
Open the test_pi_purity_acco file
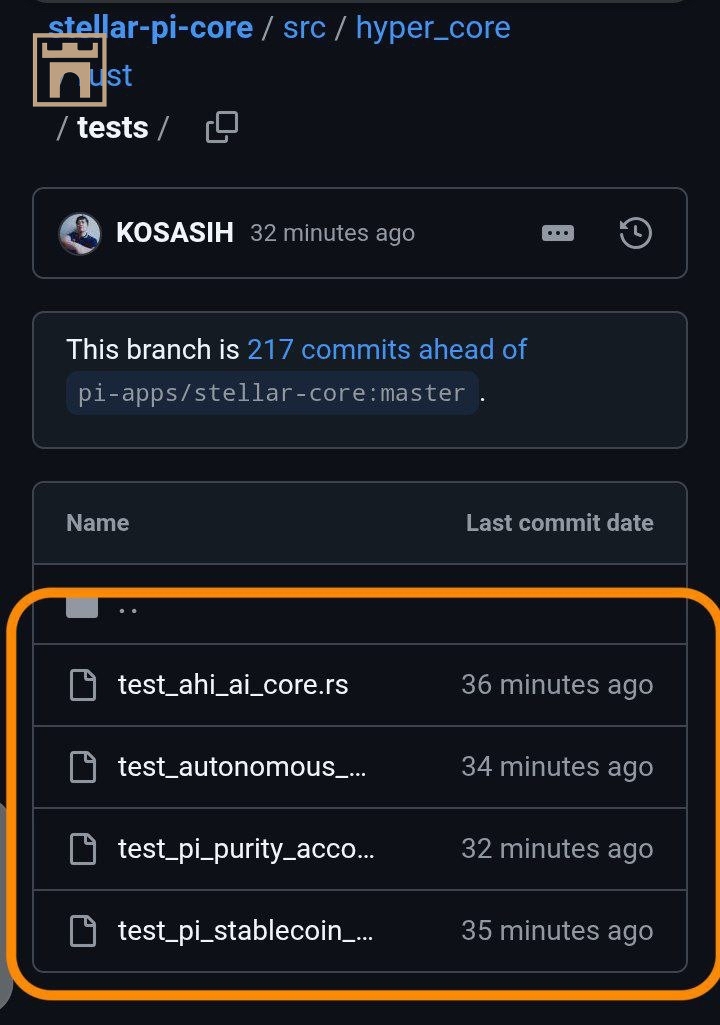(246, 849)
